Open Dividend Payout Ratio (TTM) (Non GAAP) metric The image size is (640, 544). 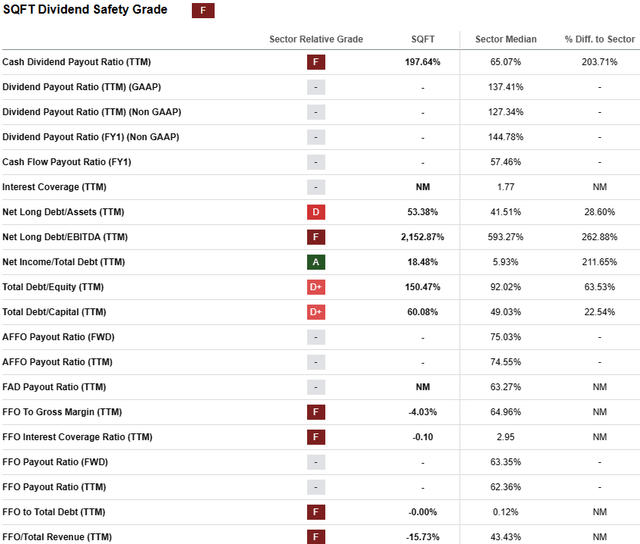pos(92,112)
